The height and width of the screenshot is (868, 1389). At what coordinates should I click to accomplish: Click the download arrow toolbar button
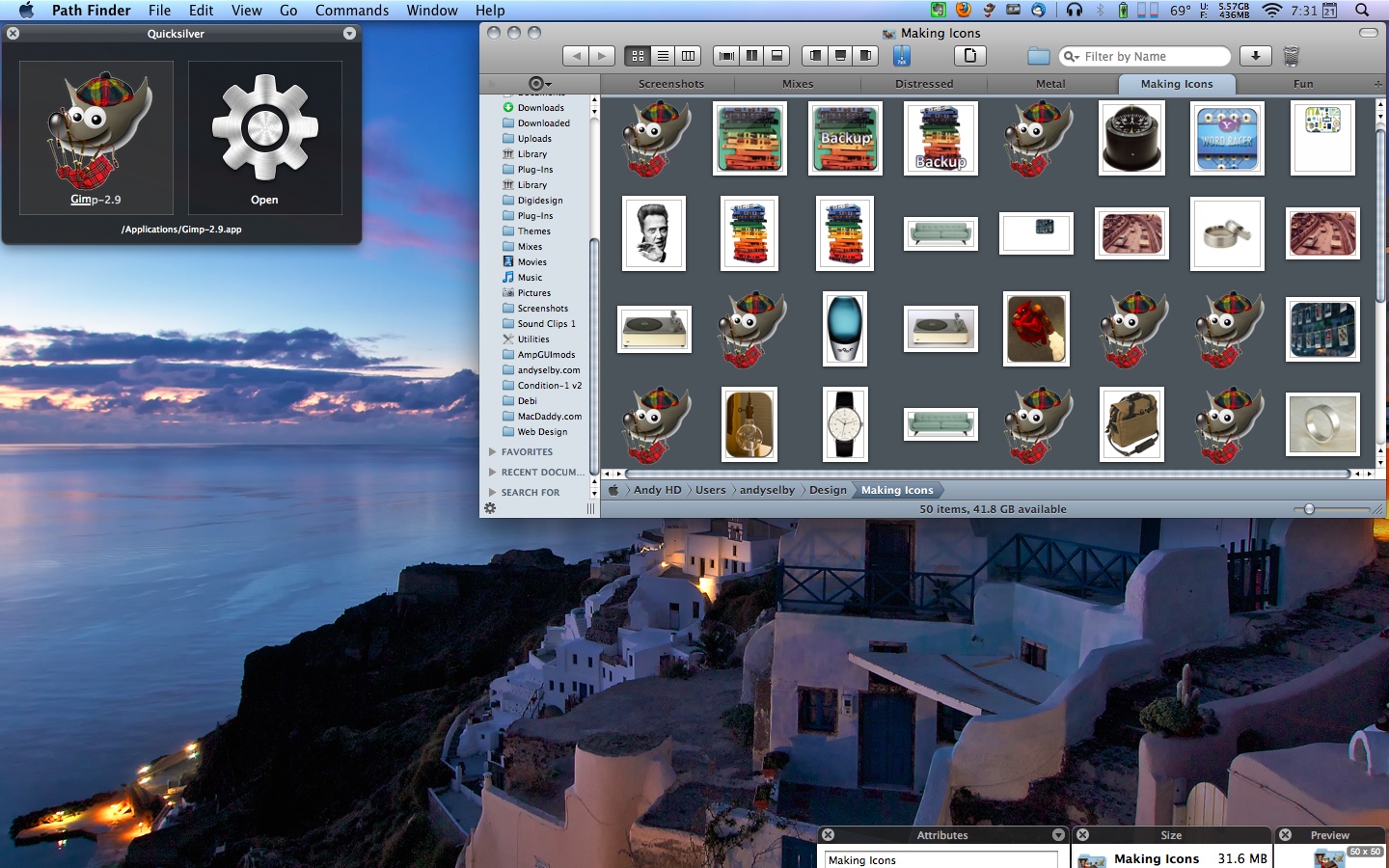[x=1255, y=56]
